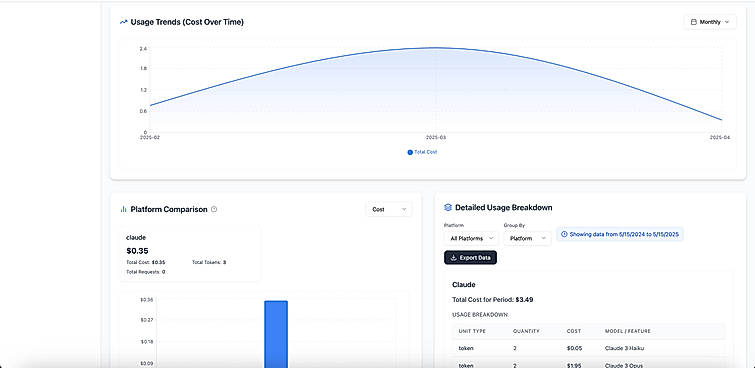
Task: Click the calendar icon in Monthly selector
Action: 693,22
